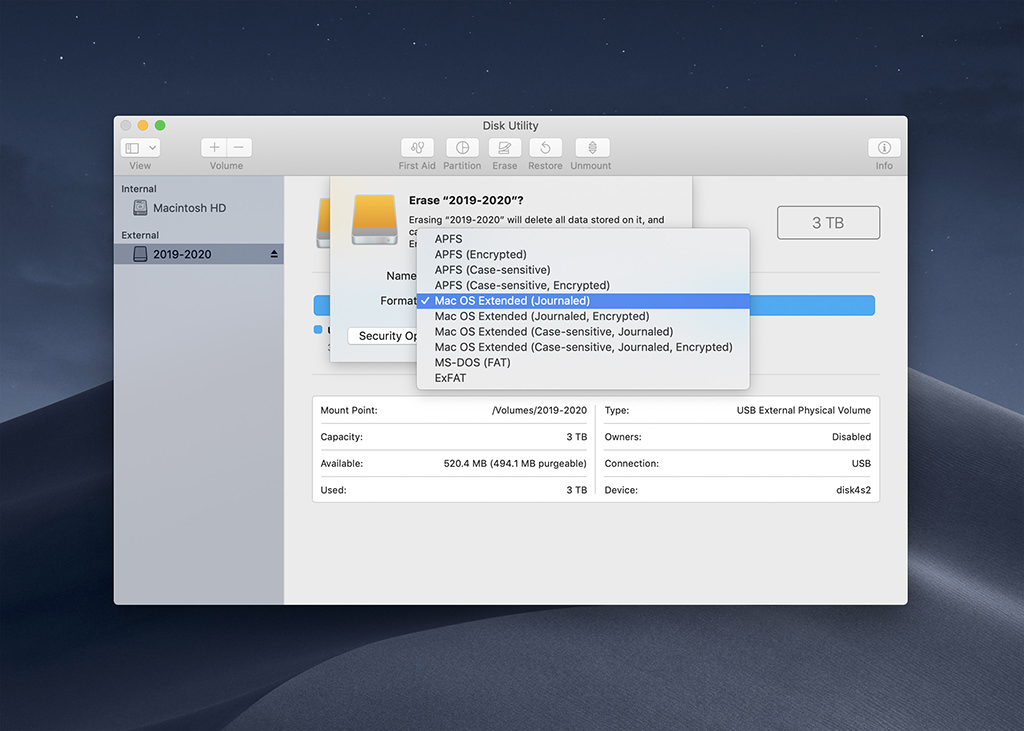Click the Erase toolbar icon

[504, 148]
